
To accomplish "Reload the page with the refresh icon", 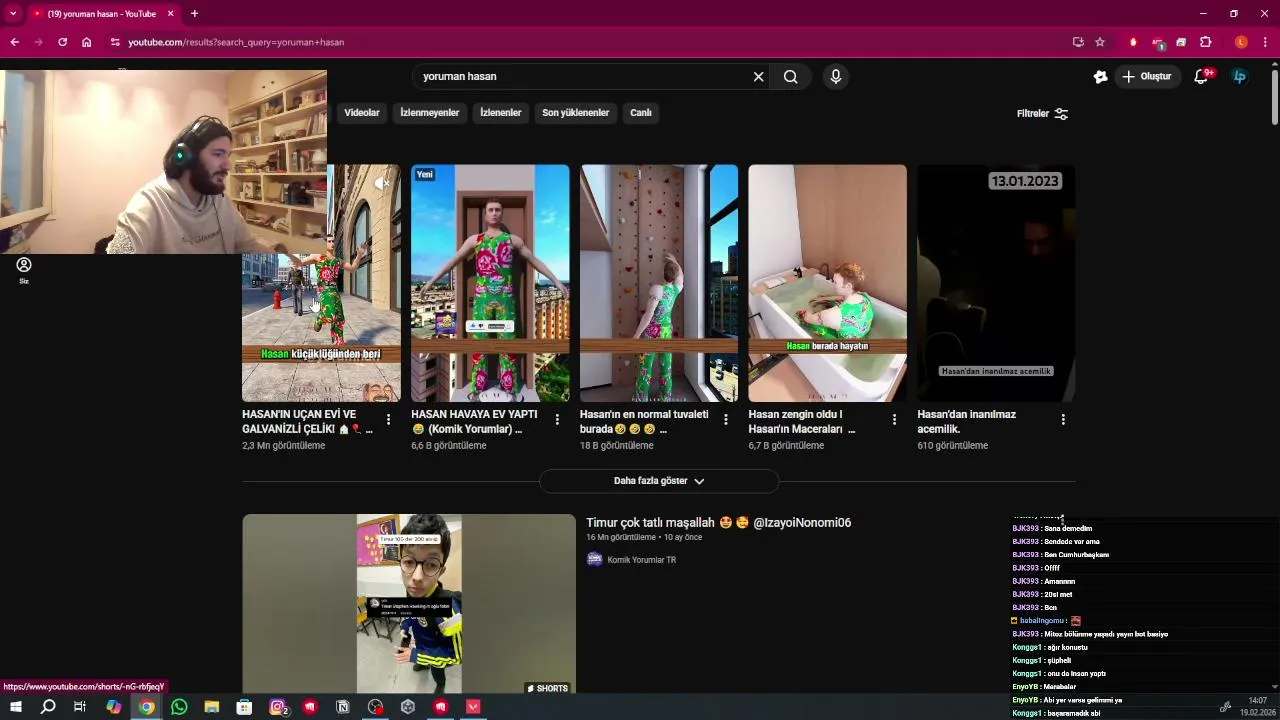I will tap(62, 42).
